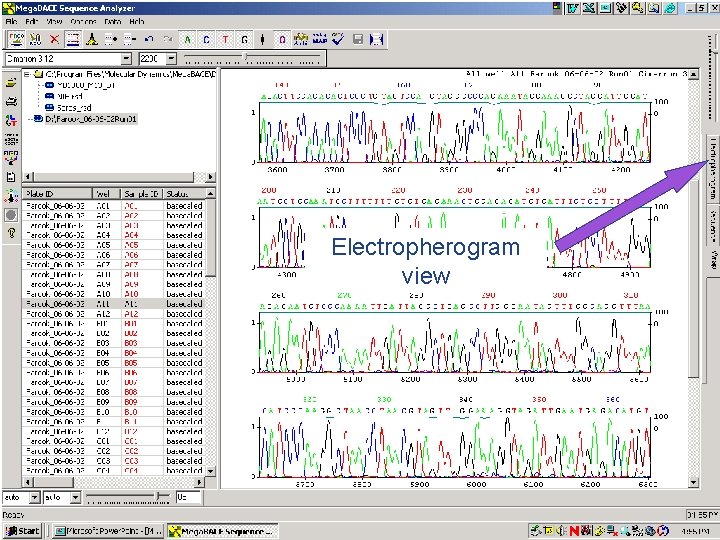Toggle the blue C base trace button

pos(206,39)
